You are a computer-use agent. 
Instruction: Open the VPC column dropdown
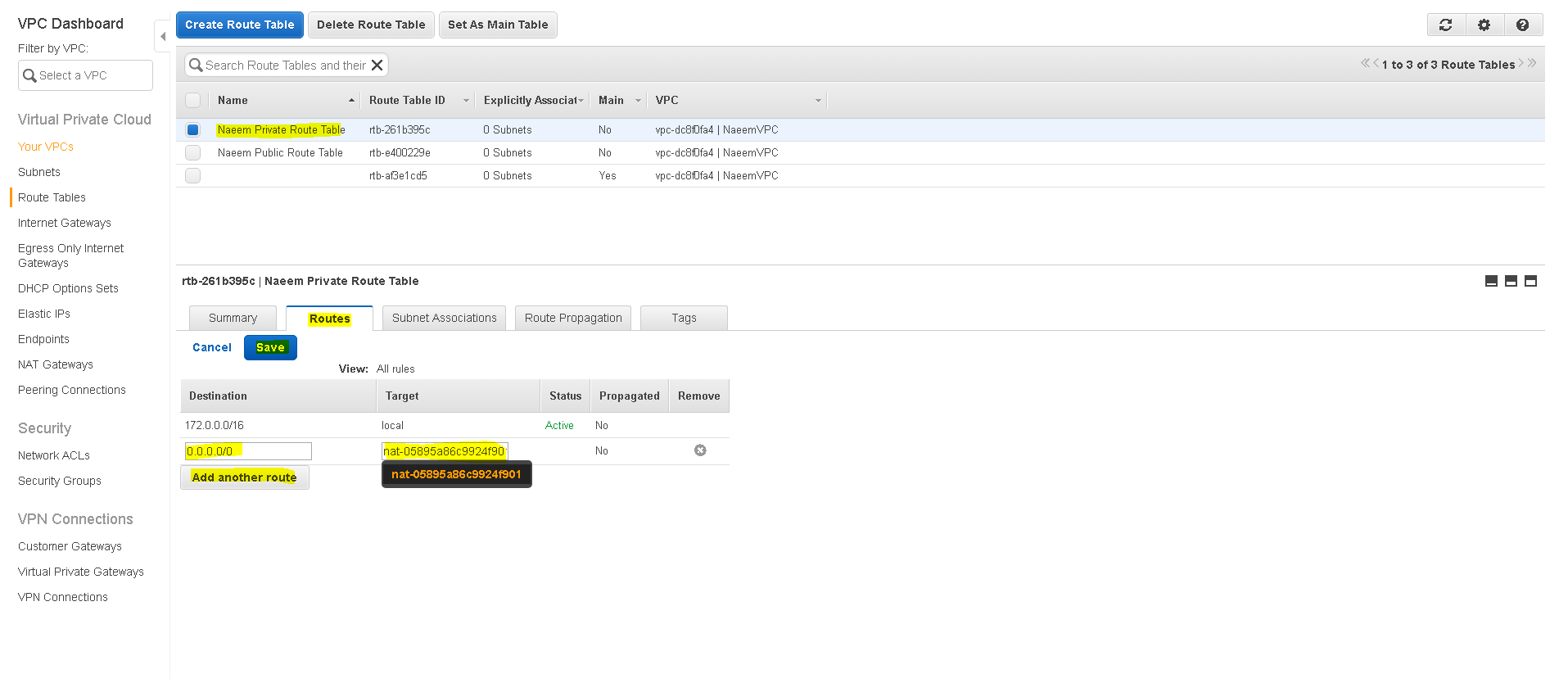point(817,101)
